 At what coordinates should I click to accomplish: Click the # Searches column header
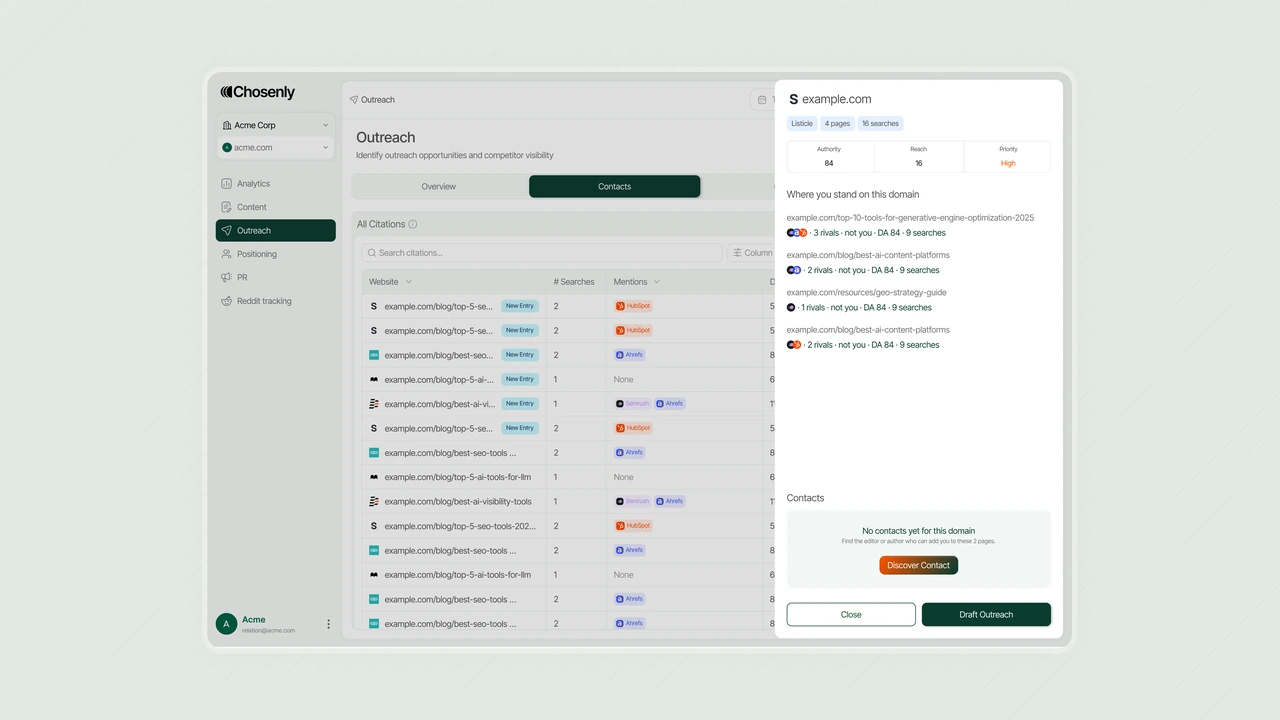574,282
